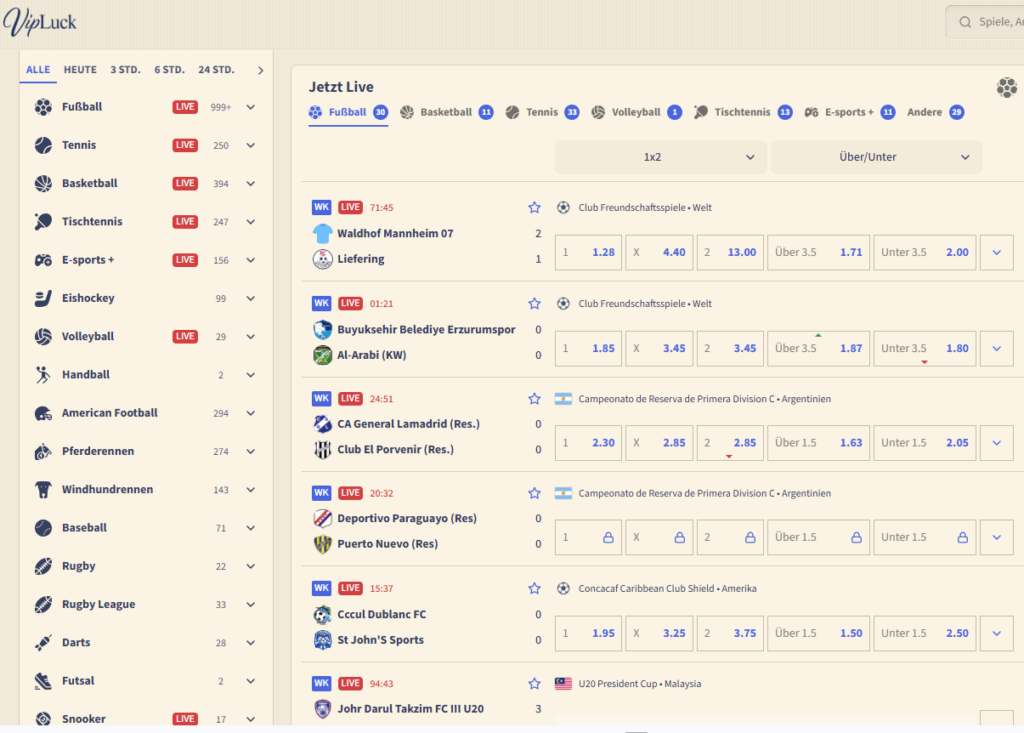
Task: Favorite the Deportivo Paraguayo match star
Action: [x=534, y=493]
